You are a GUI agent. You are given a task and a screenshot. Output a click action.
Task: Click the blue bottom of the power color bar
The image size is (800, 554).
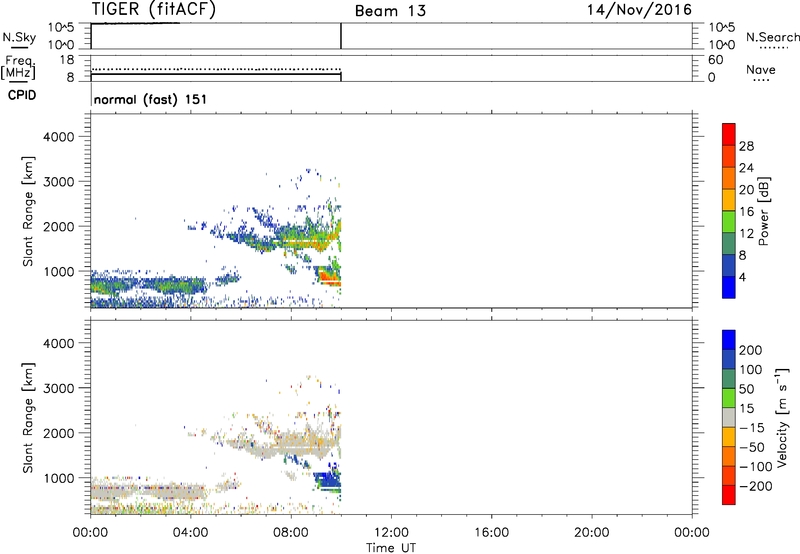(x=729, y=287)
